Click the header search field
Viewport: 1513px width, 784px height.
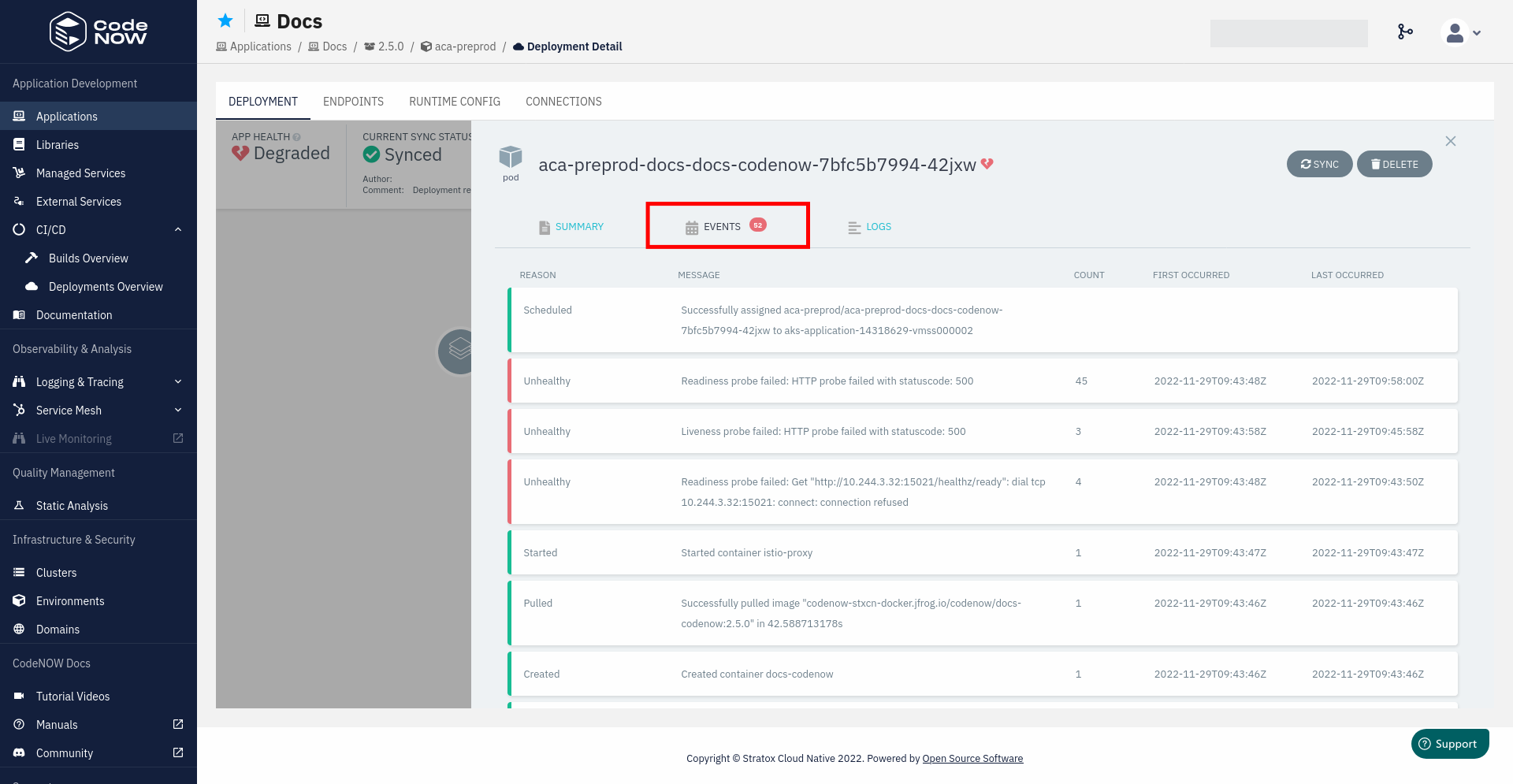[x=1289, y=33]
